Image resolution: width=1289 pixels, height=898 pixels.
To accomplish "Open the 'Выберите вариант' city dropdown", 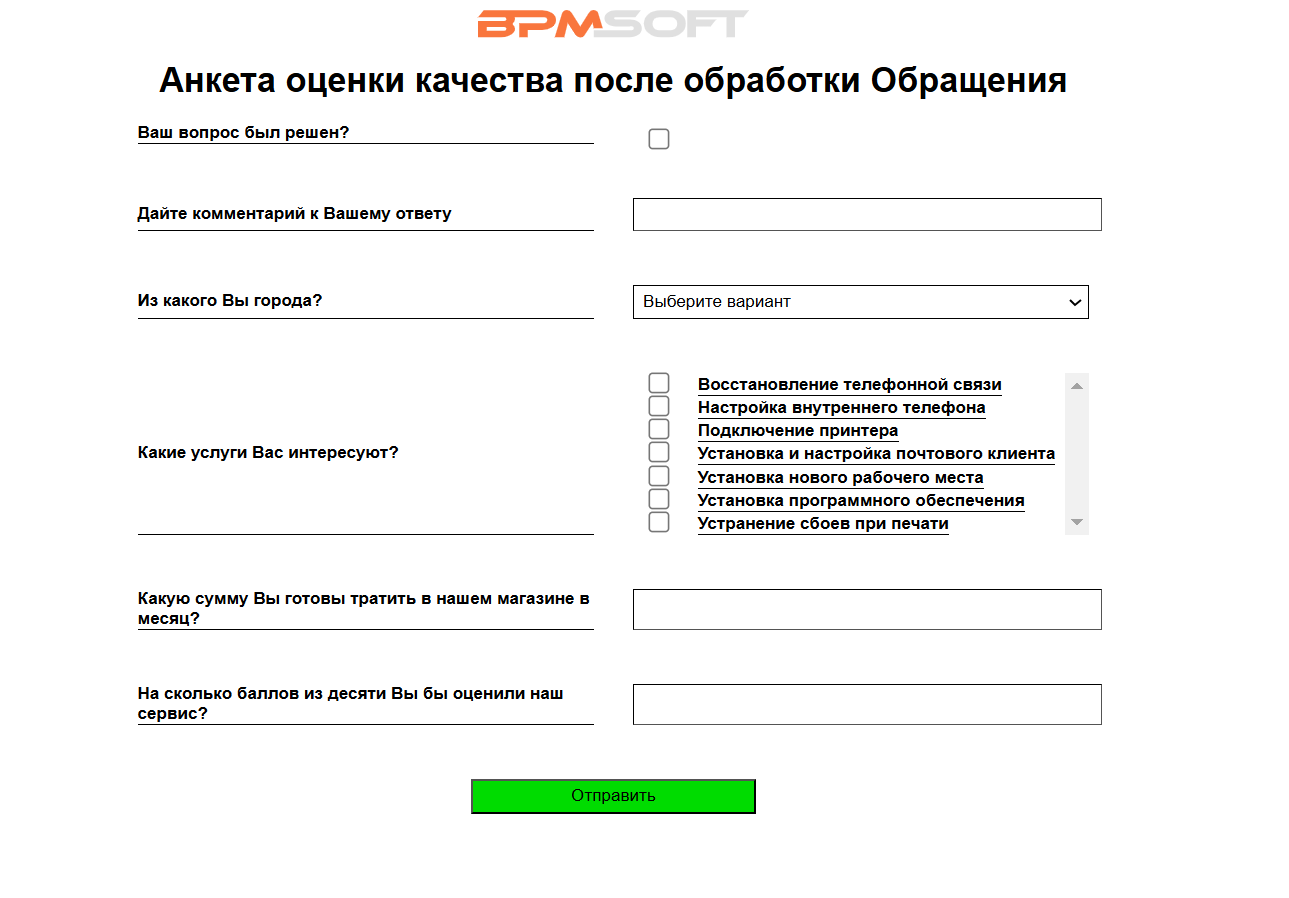I will click(860, 302).
